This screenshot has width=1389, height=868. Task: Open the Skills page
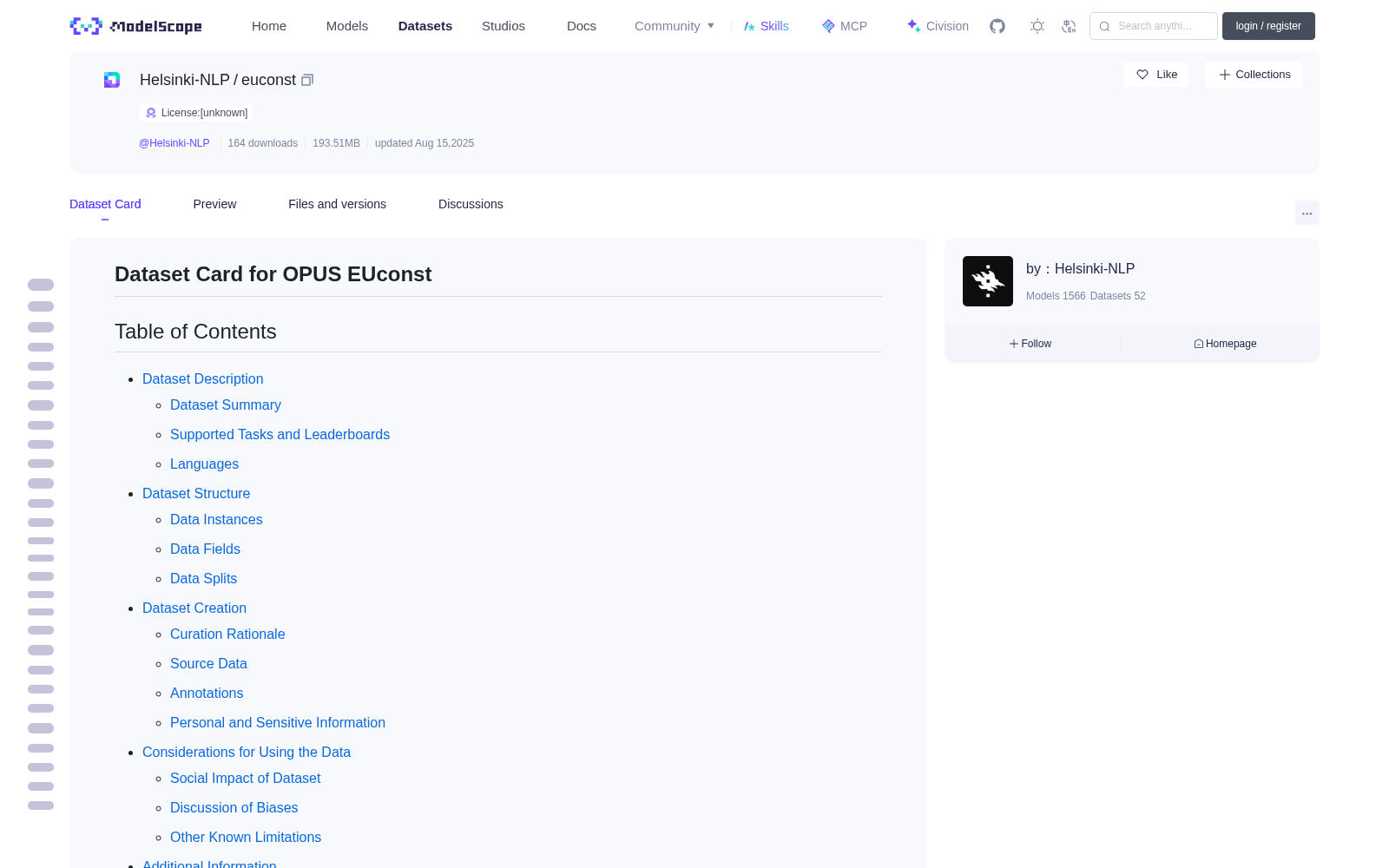[x=767, y=26]
